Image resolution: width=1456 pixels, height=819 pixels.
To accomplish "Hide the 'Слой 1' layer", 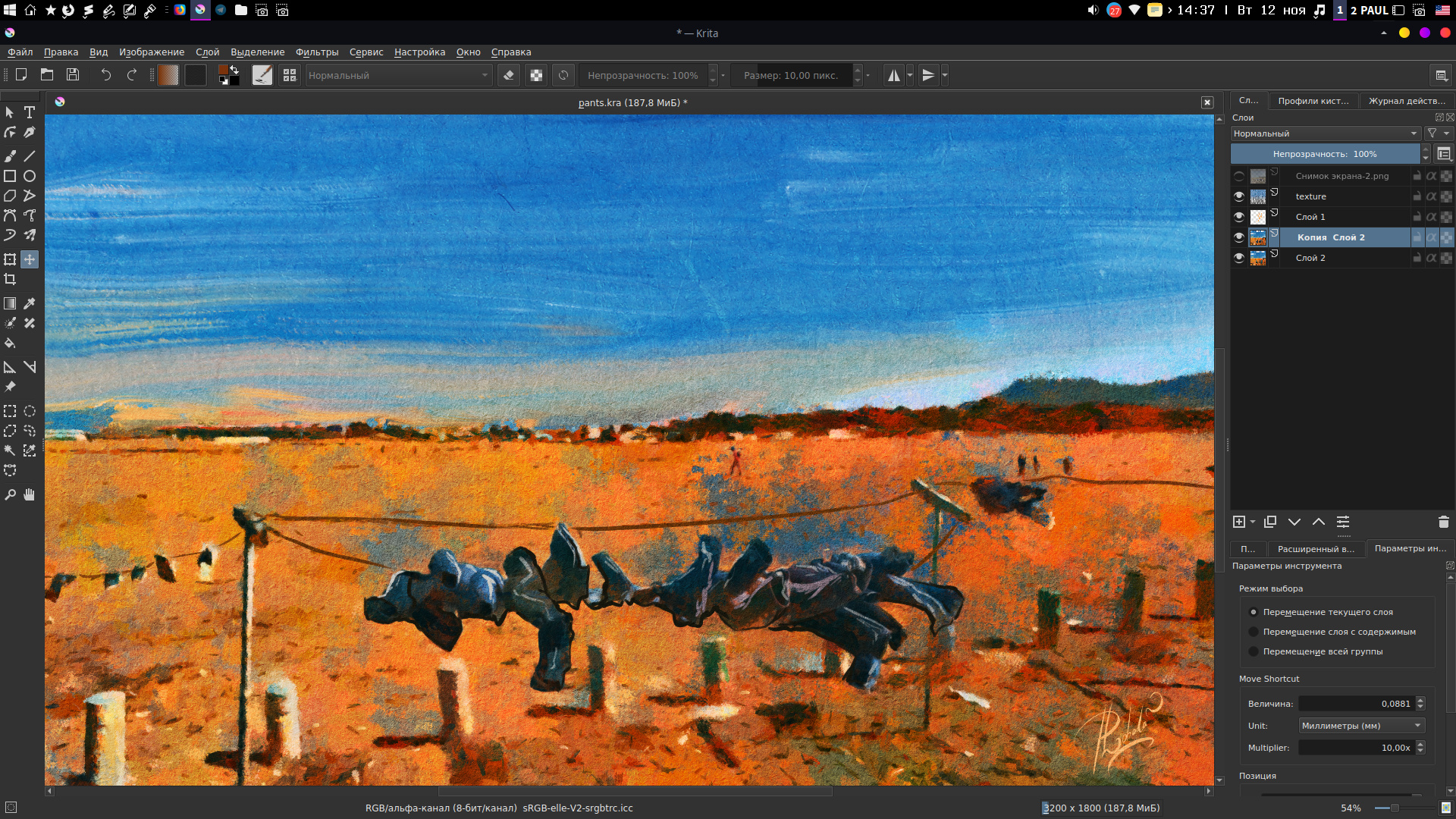I will 1239,217.
